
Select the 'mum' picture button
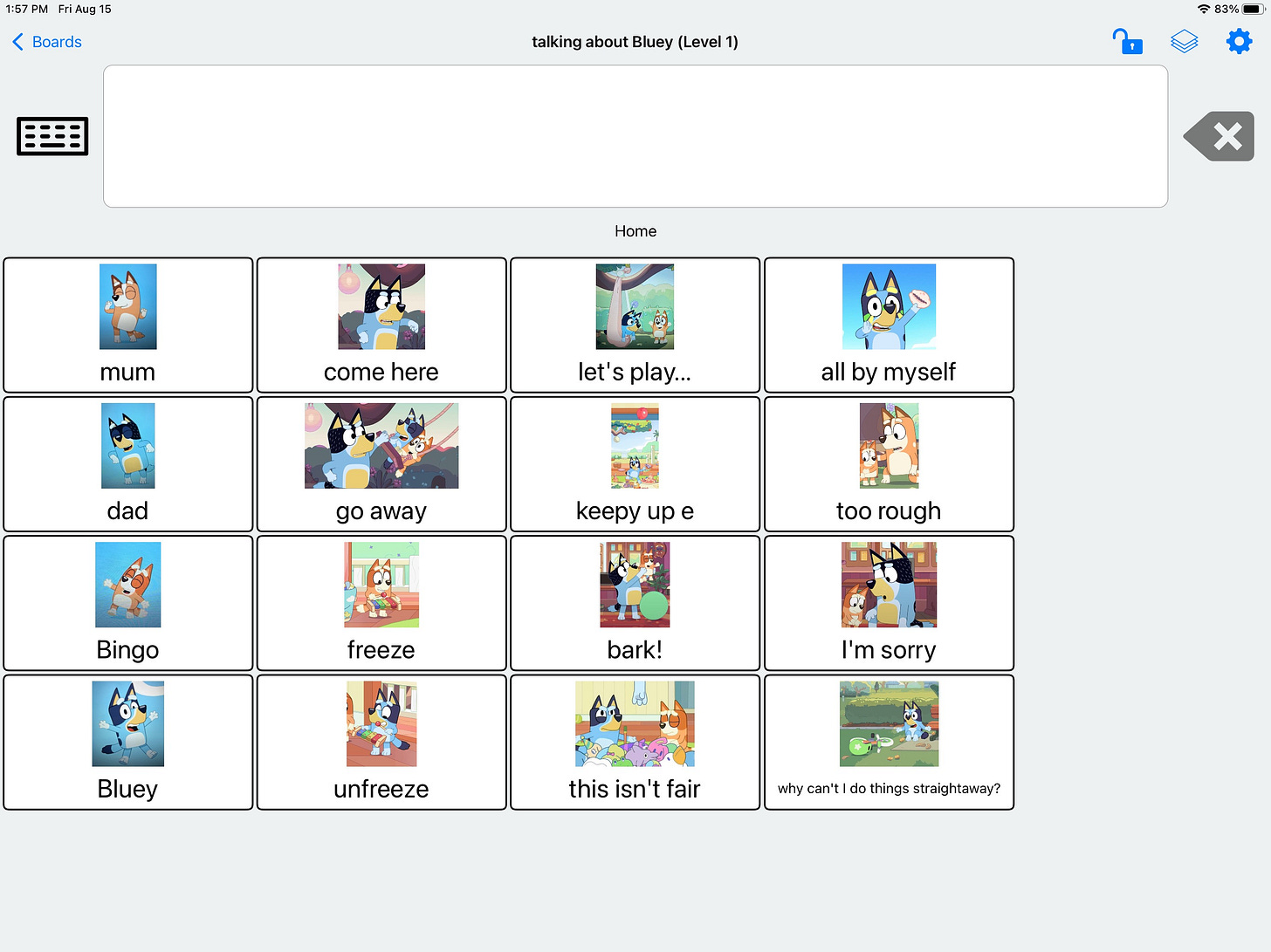[x=128, y=325]
